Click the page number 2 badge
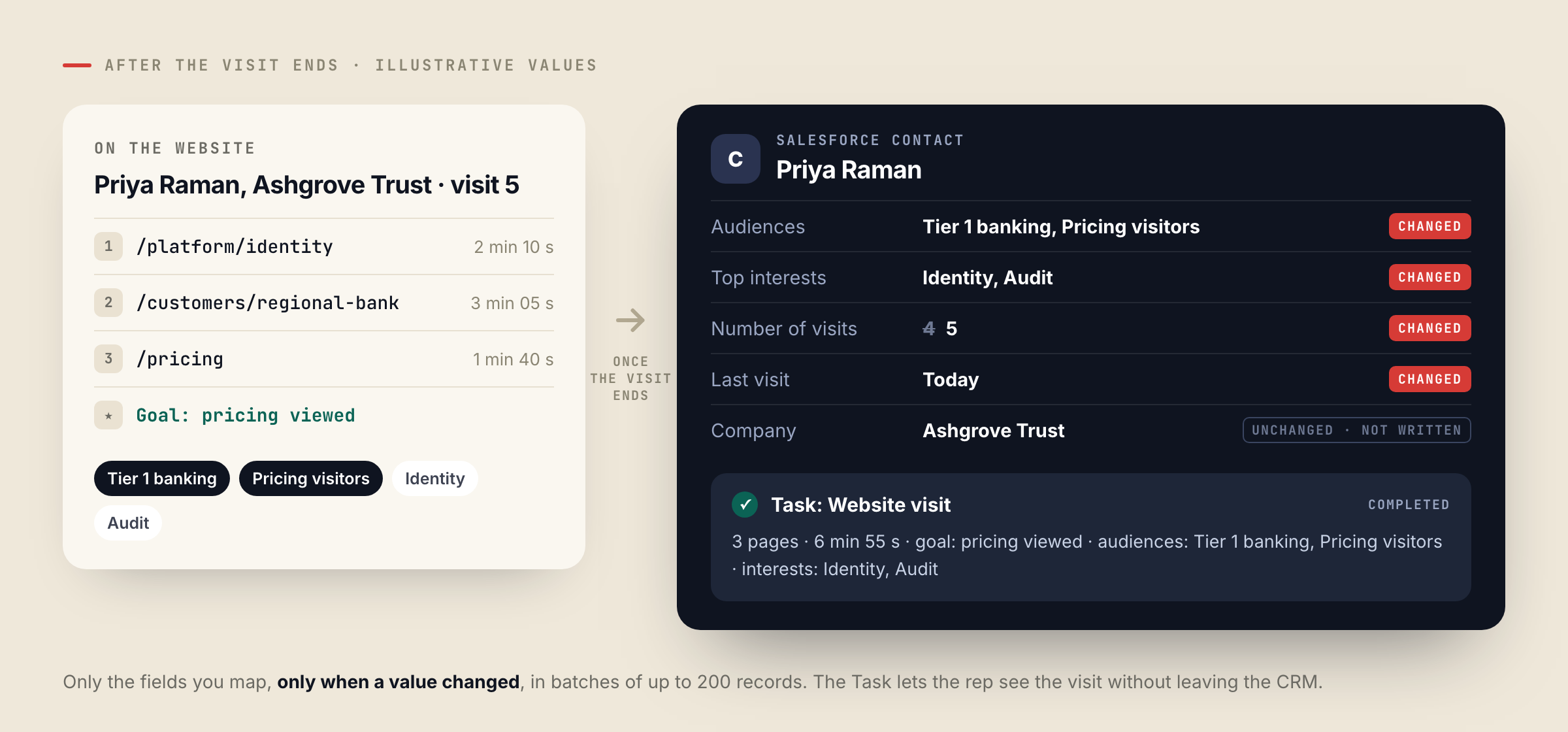1568x732 pixels. tap(108, 303)
